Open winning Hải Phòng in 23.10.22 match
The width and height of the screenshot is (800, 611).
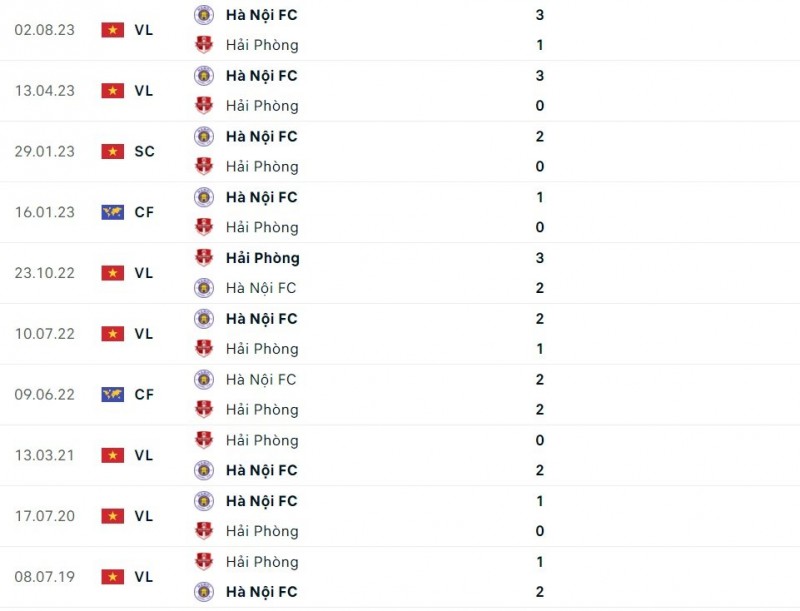(262, 258)
